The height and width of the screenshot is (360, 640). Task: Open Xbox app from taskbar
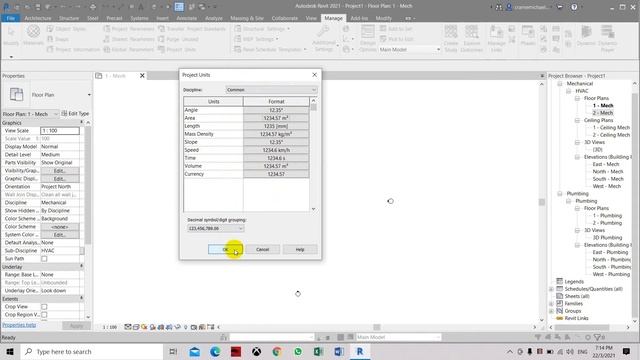pyautogui.click(x=256, y=351)
